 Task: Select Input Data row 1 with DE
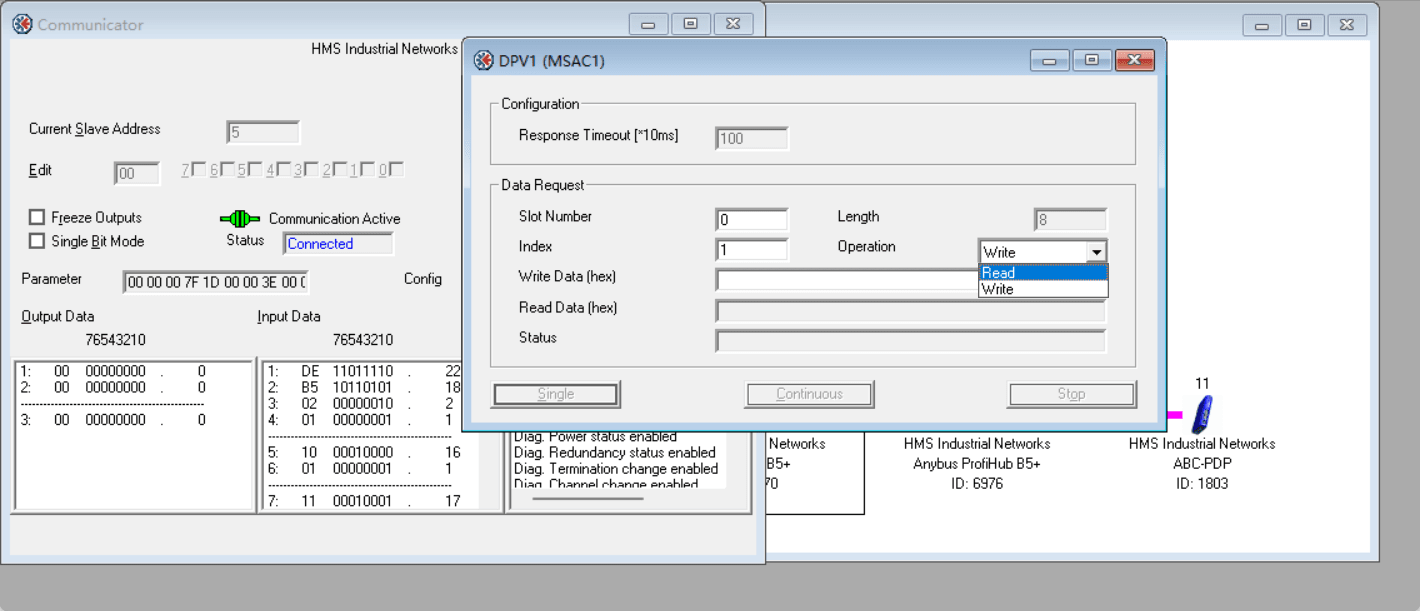pos(364,371)
